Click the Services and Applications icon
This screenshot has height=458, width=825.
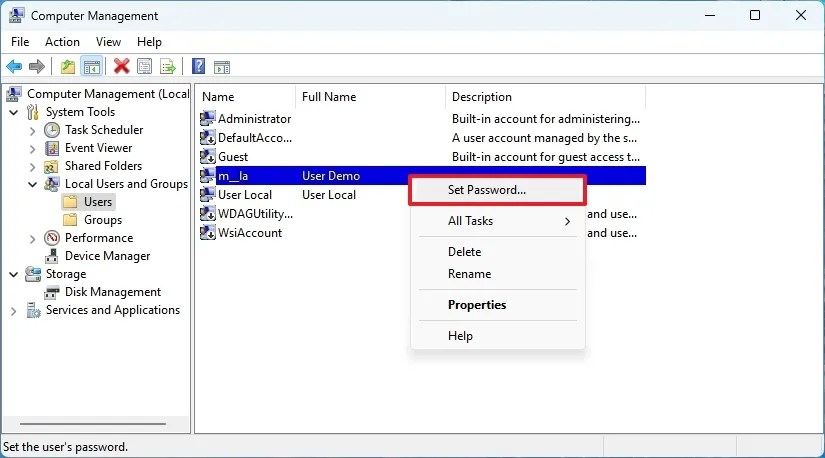(x=33, y=311)
